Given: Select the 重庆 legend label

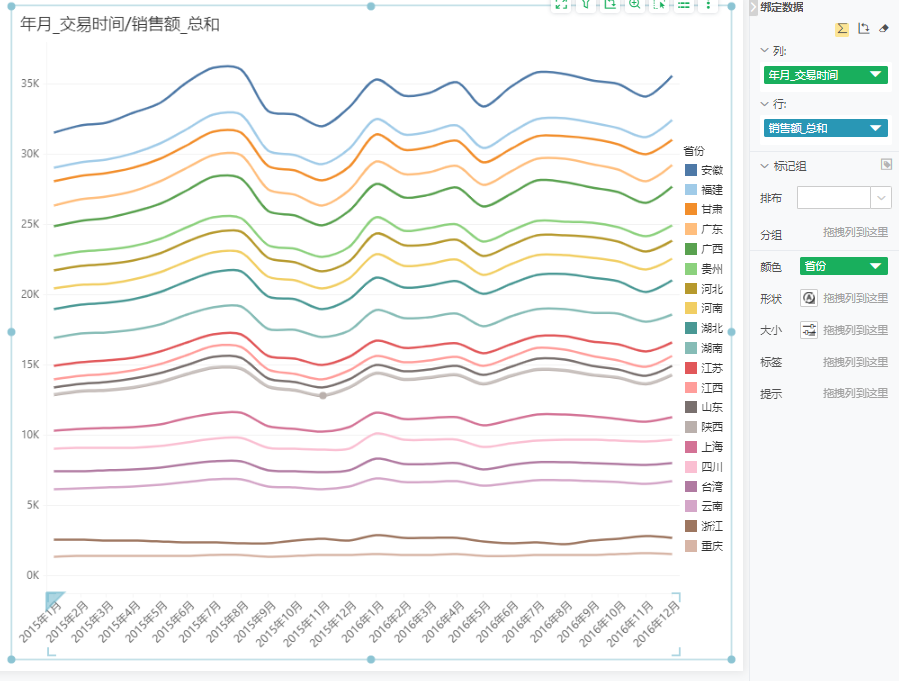Looking at the screenshot, I should pyautogui.click(x=712, y=546).
